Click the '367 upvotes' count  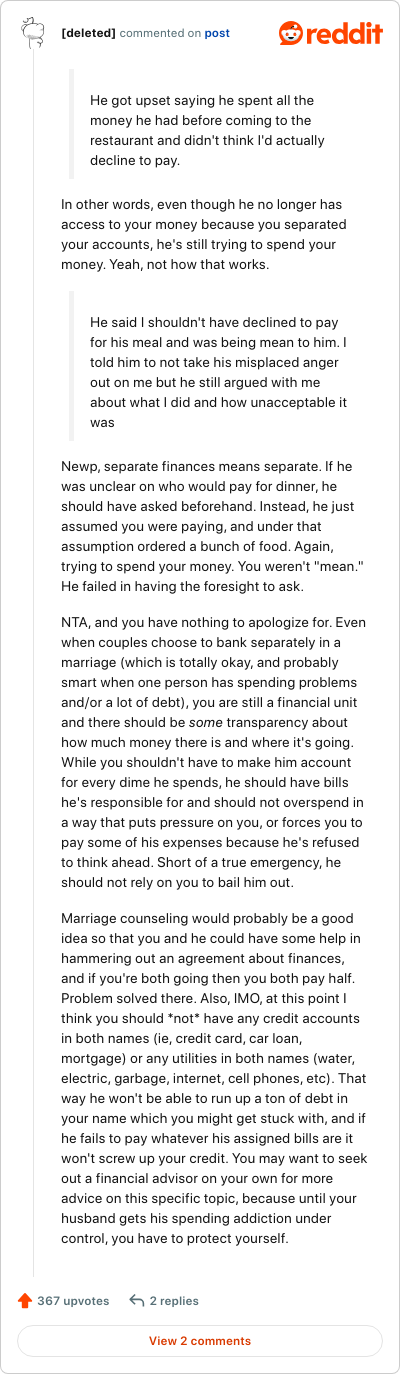pos(73,1301)
